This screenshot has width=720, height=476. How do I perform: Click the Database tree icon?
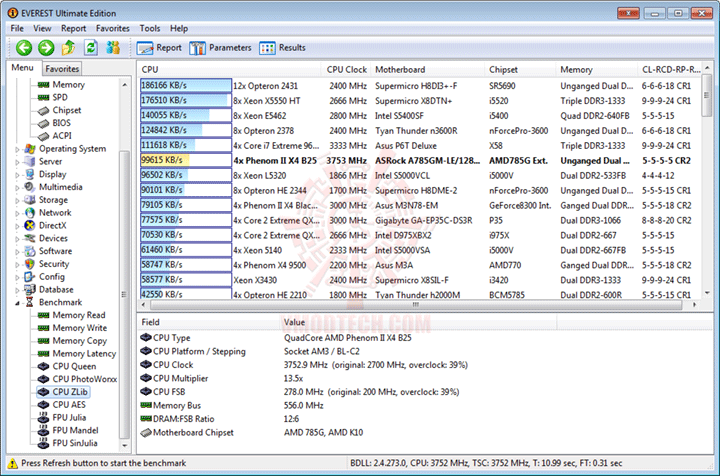pos(30,290)
